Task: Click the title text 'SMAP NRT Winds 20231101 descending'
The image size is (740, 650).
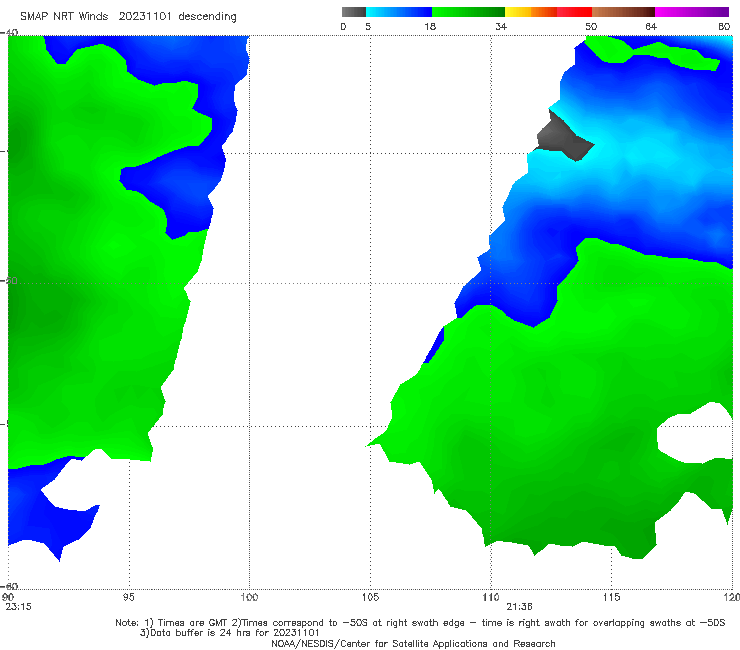Action: point(128,17)
